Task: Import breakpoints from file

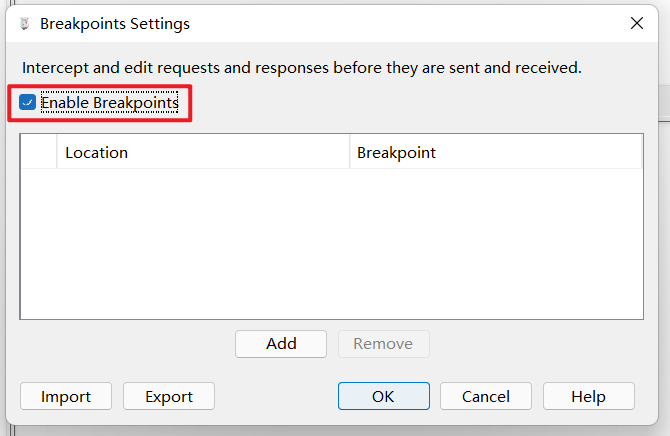Action: tap(66, 396)
